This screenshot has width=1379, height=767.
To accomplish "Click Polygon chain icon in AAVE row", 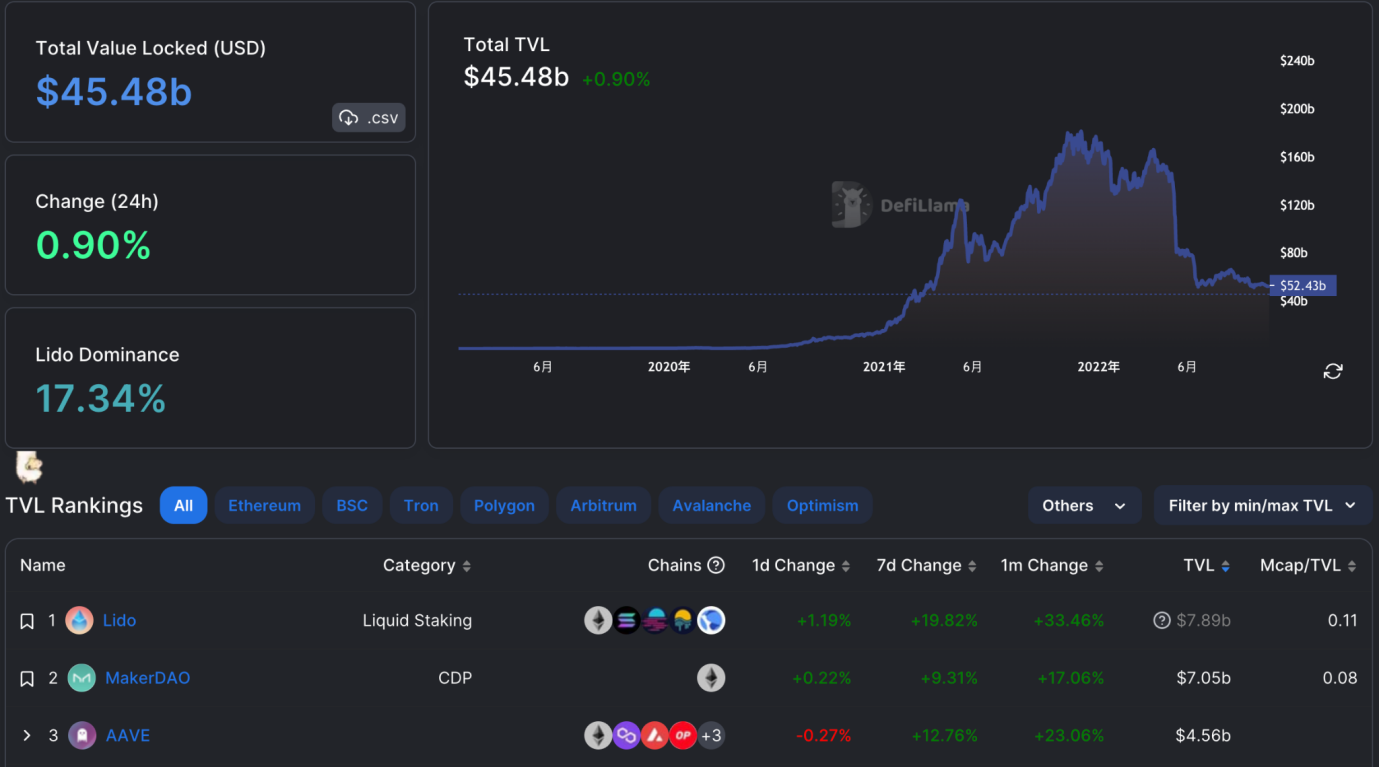I will tap(627, 736).
